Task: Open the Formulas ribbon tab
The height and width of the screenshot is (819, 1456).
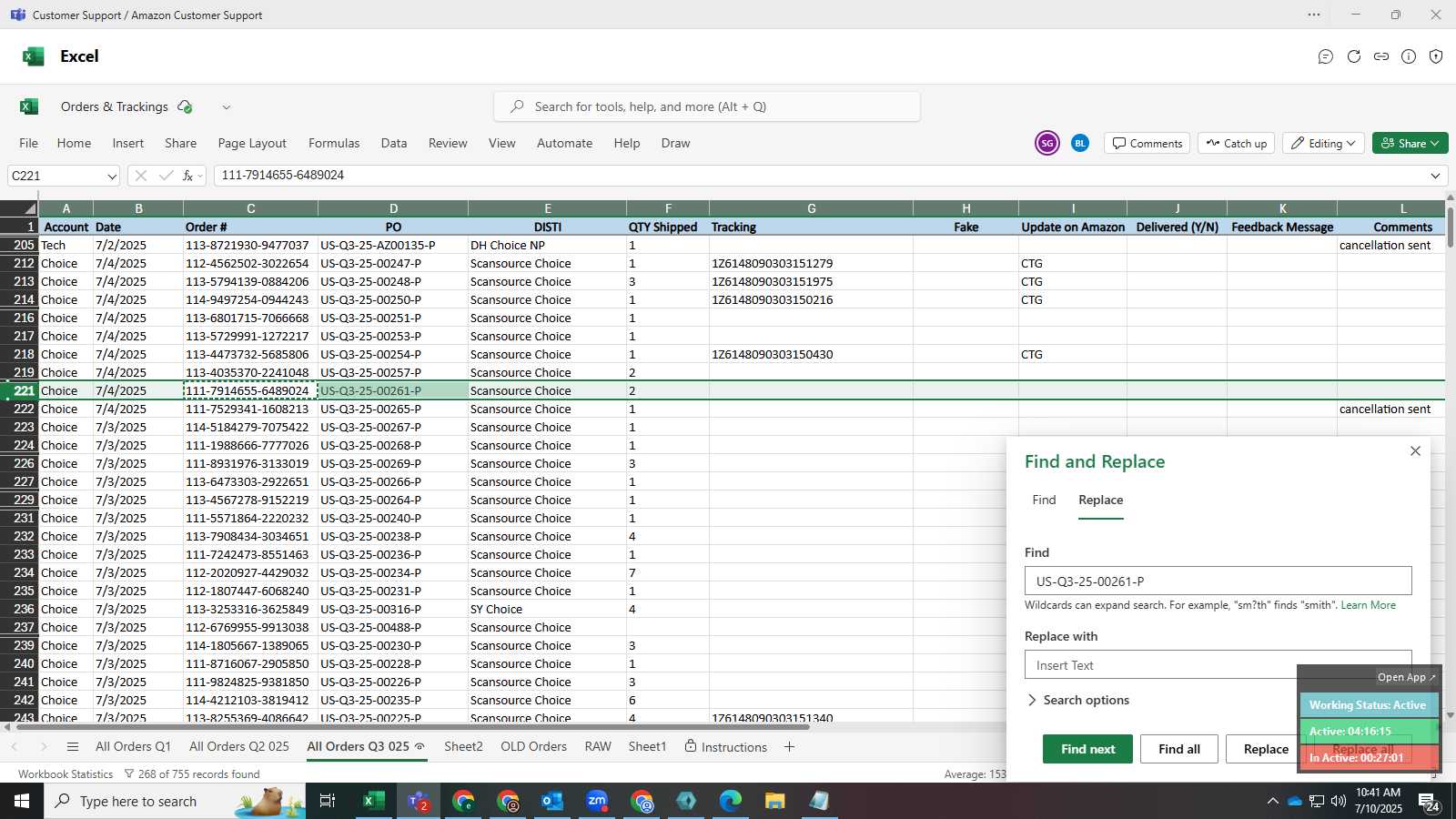Action: tap(334, 143)
